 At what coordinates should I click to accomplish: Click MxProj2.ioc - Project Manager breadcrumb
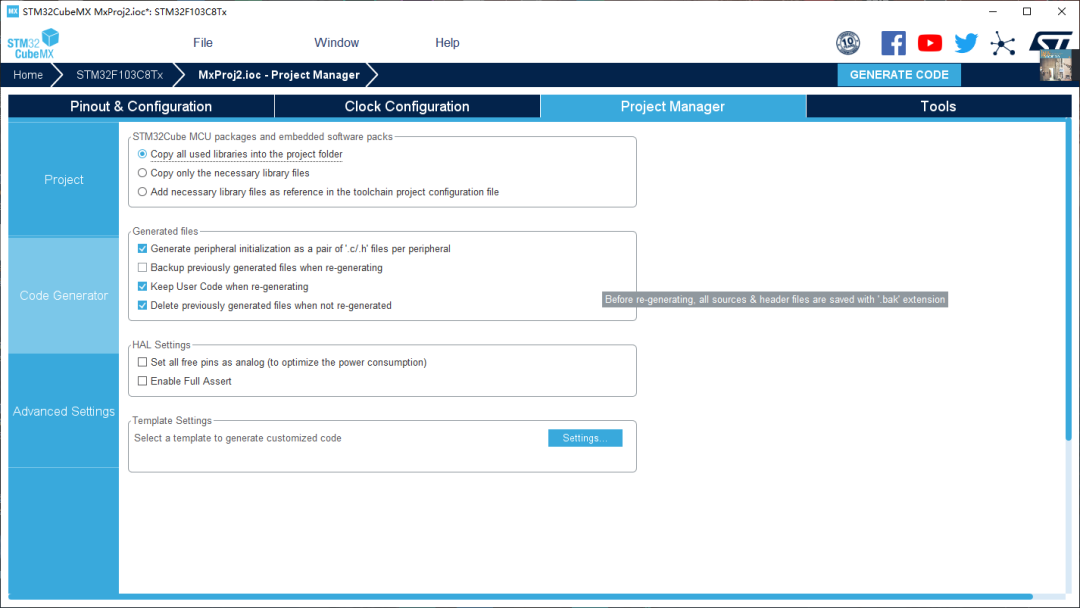[x=279, y=74]
